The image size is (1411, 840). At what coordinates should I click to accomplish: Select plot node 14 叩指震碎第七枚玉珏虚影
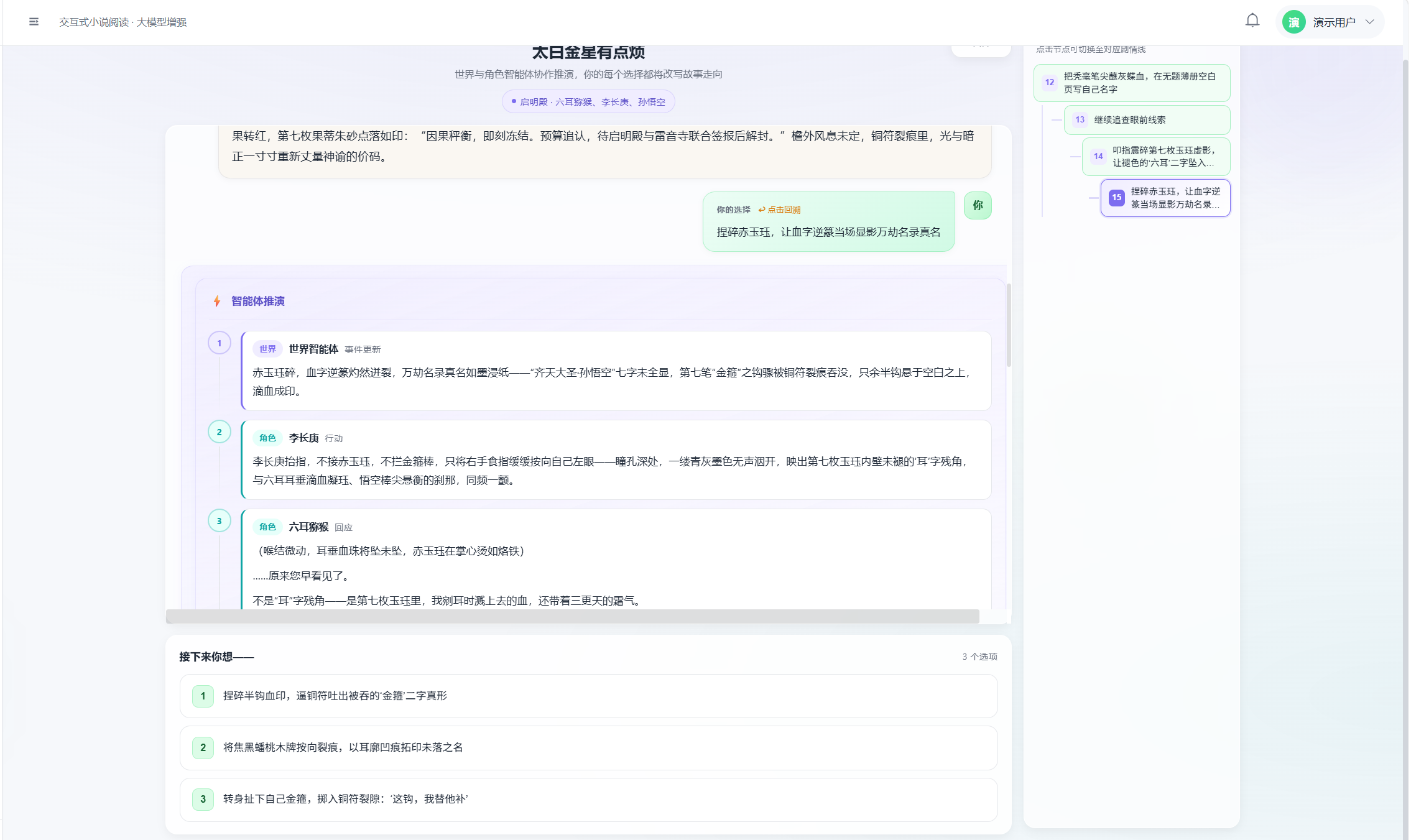point(1156,157)
